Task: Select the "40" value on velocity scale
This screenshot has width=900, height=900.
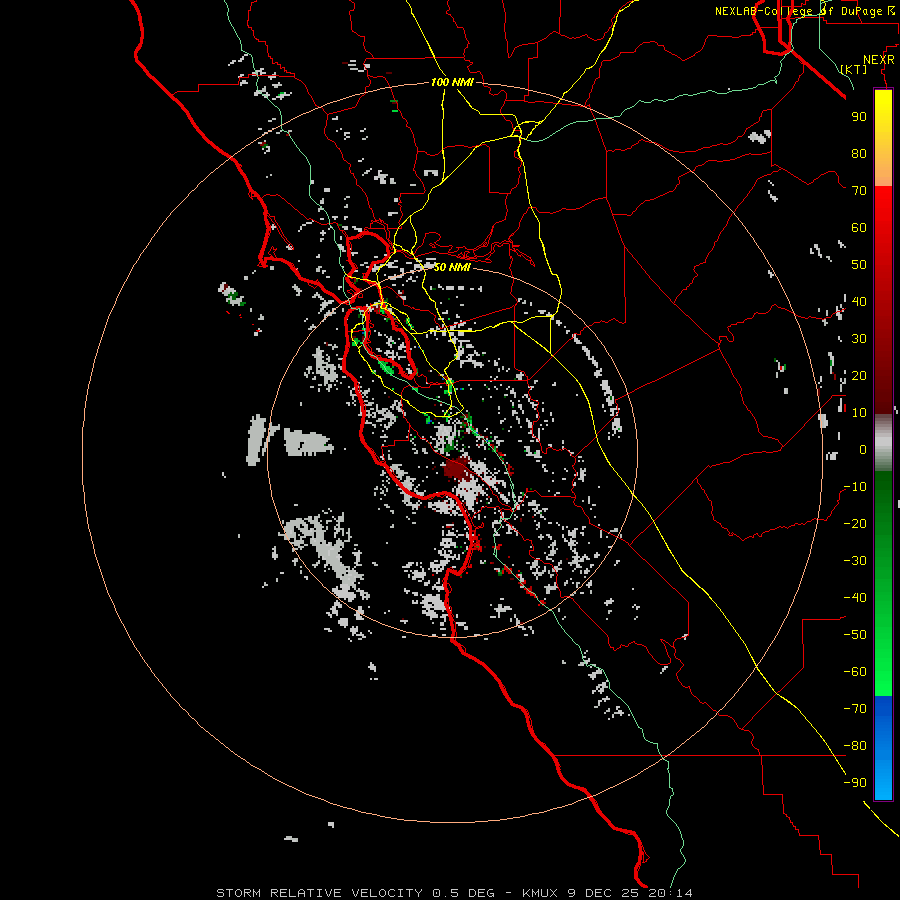Action: [x=859, y=301]
